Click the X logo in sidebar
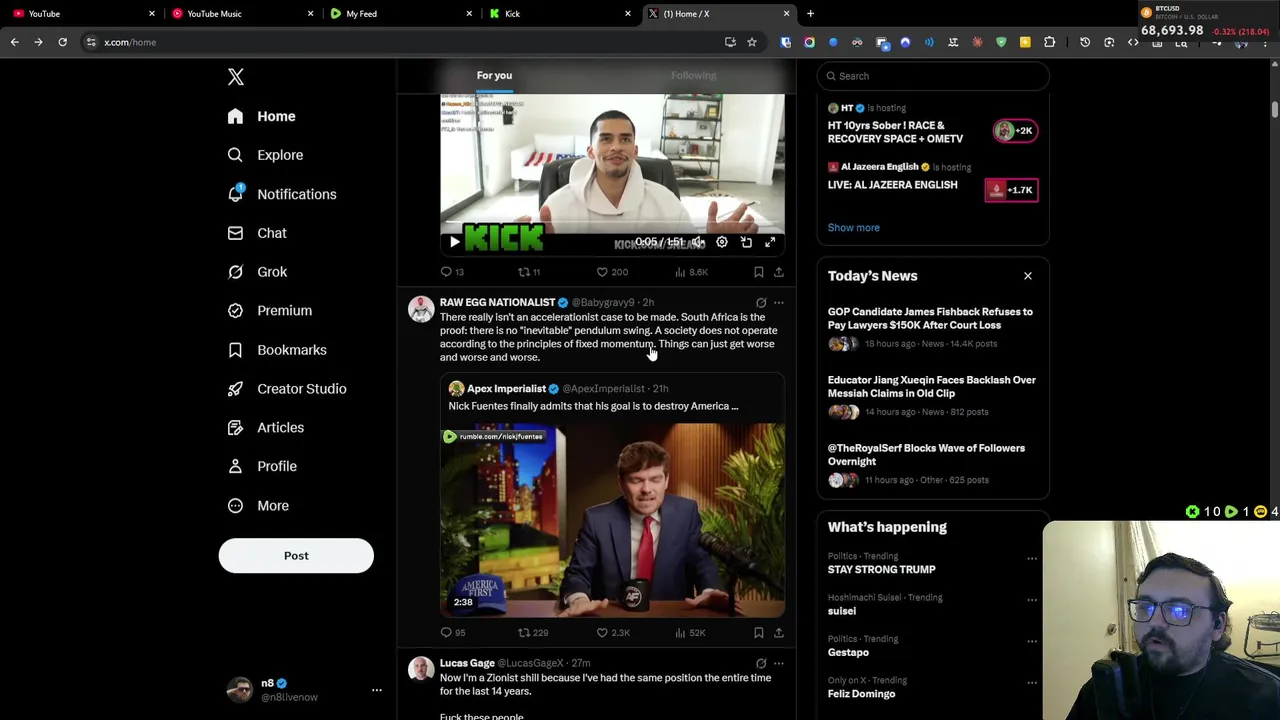This screenshot has width=1280, height=720. click(236, 77)
